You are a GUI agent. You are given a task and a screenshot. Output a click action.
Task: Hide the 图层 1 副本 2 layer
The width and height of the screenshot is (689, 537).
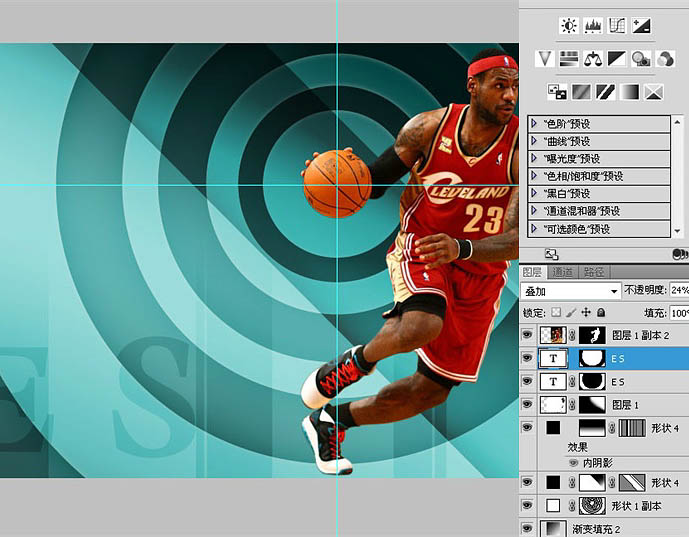coord(527,335)
